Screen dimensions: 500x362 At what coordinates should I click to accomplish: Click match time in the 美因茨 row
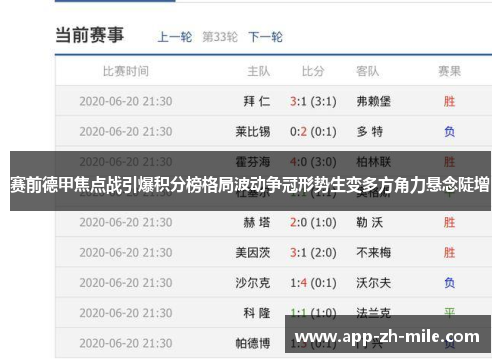(x=126, y=253)
